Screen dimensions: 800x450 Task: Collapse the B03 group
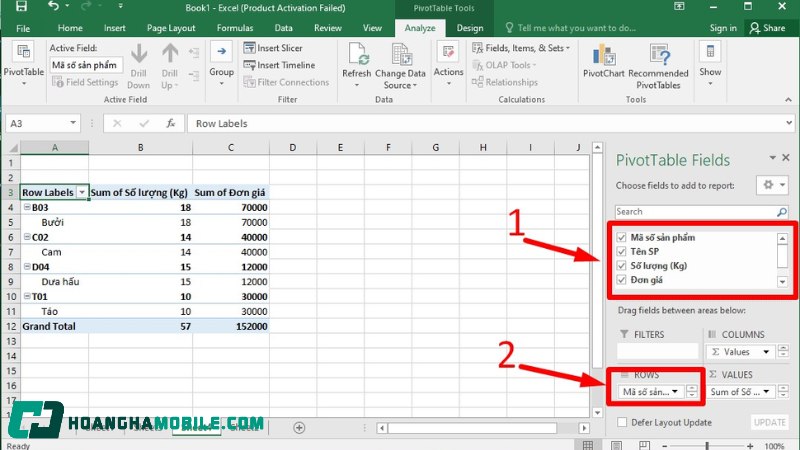coord(27,207)
